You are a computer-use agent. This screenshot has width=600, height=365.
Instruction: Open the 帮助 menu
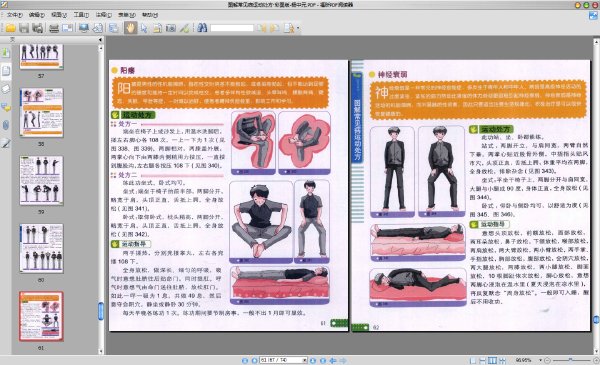[150, 15]
